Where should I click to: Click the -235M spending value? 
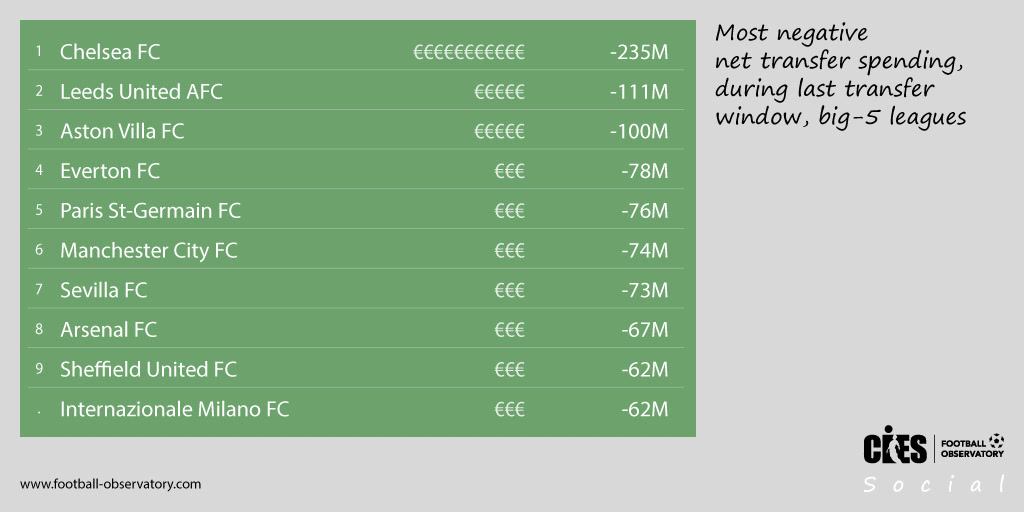pyautogui.click(x=639, y=52)
